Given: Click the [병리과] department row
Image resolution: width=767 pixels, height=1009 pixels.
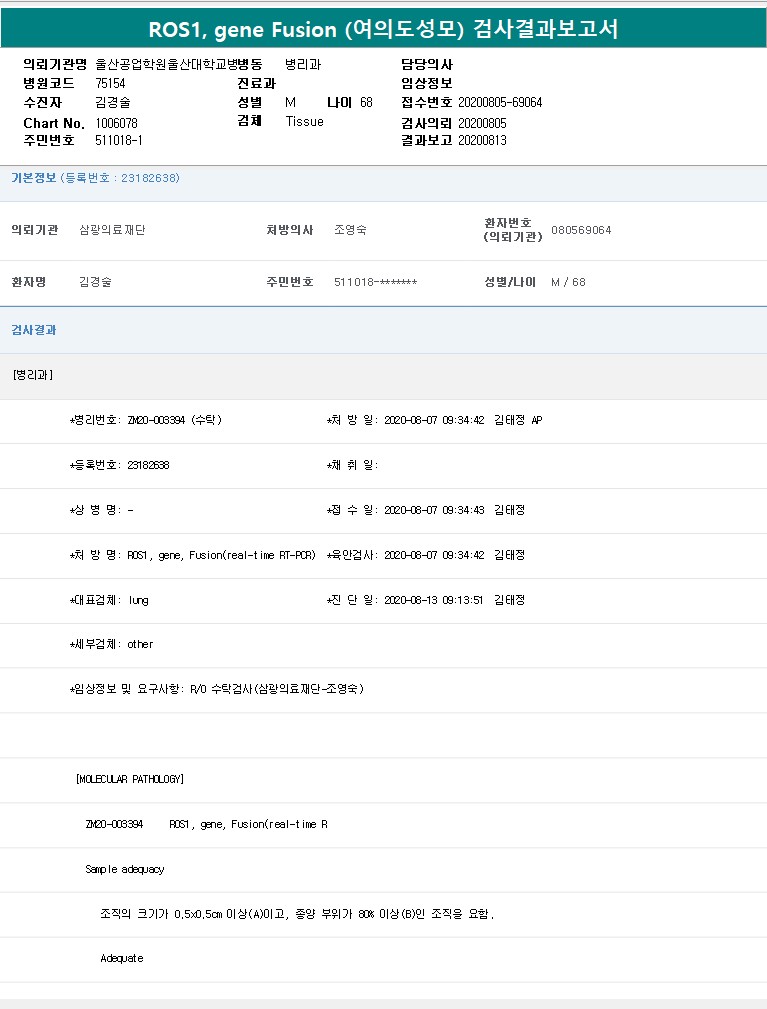Looking at the screenshot, I should 33,375.
